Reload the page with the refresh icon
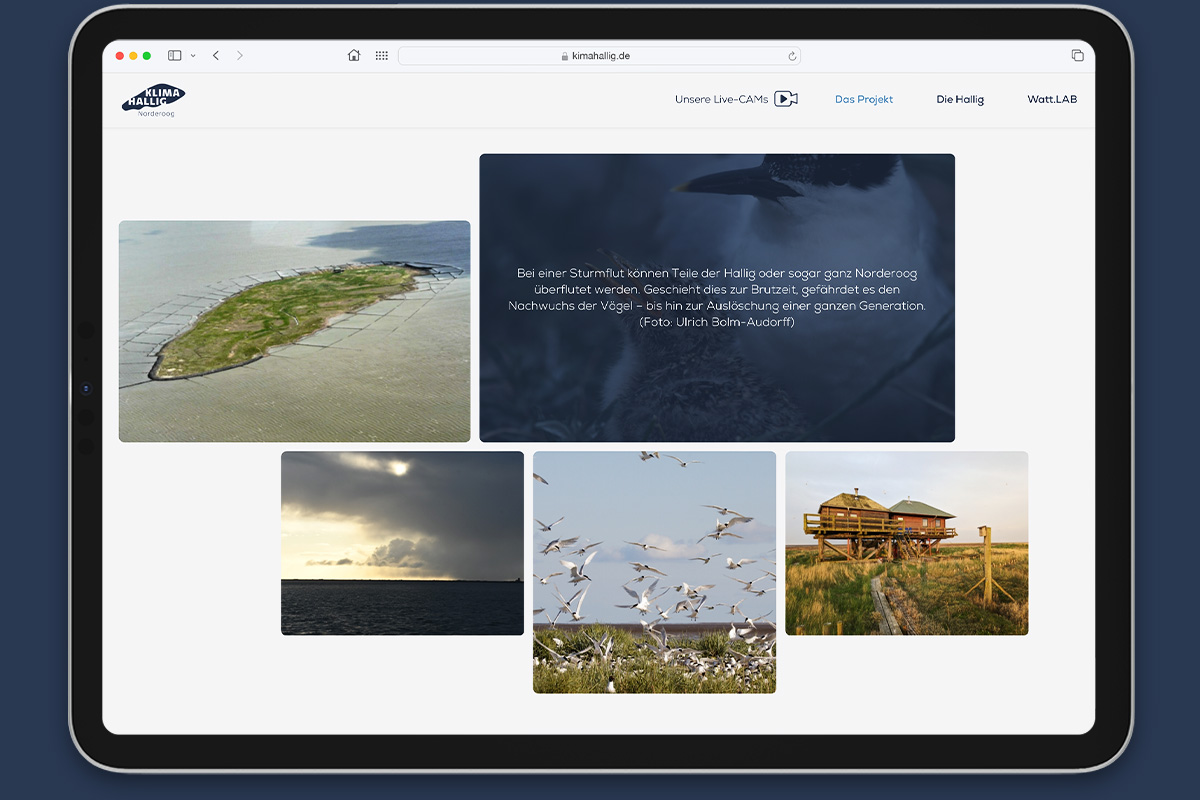1200x800 pixels. (792, 57)
